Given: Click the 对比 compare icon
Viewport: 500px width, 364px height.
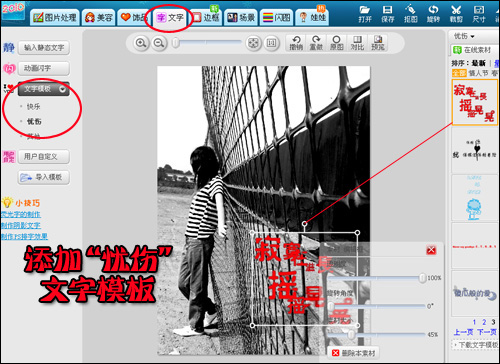Looking at the screenshot, I should [x=357, y=43].
